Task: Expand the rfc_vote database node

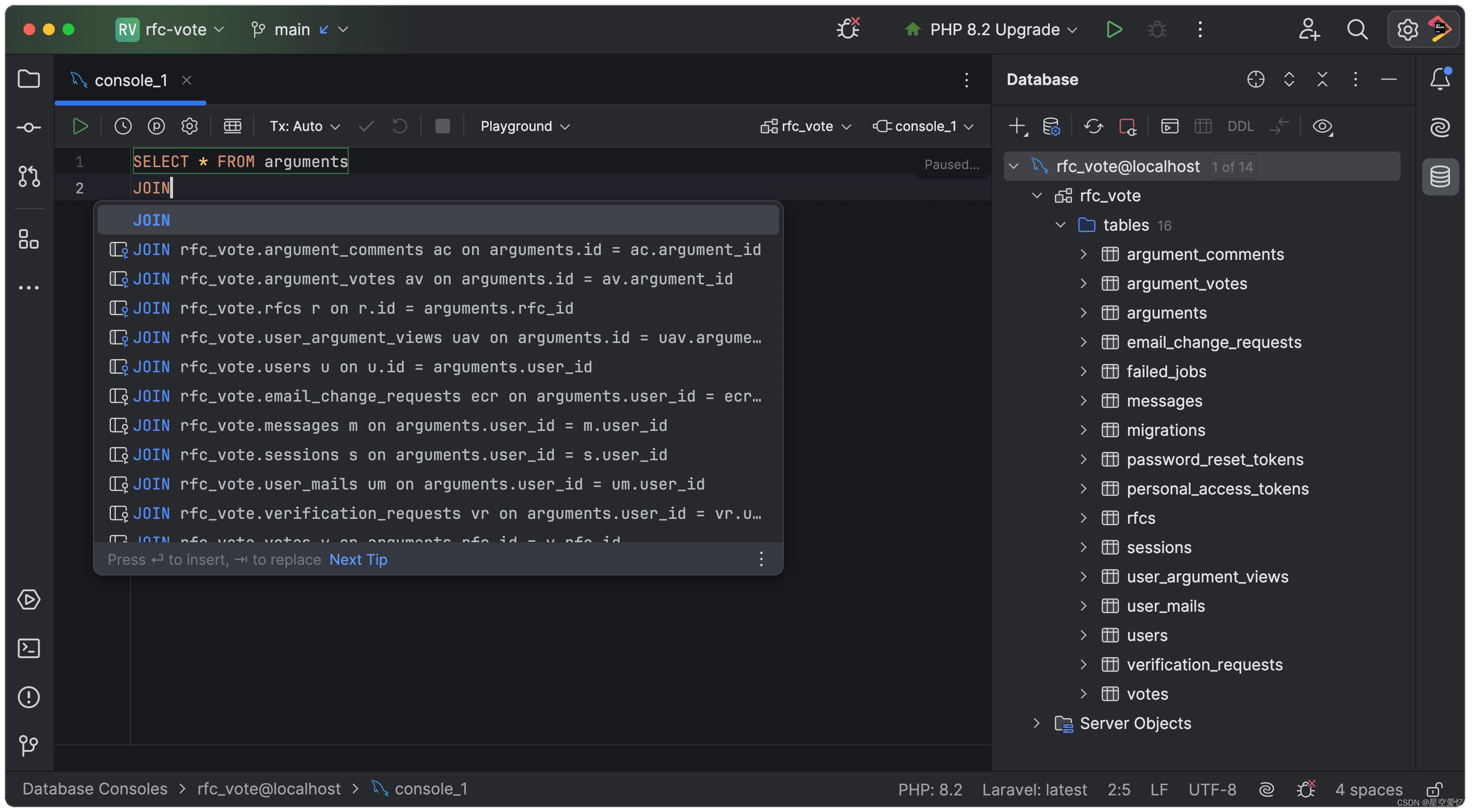Action: pyautogui.click(x=1036, y=195)
